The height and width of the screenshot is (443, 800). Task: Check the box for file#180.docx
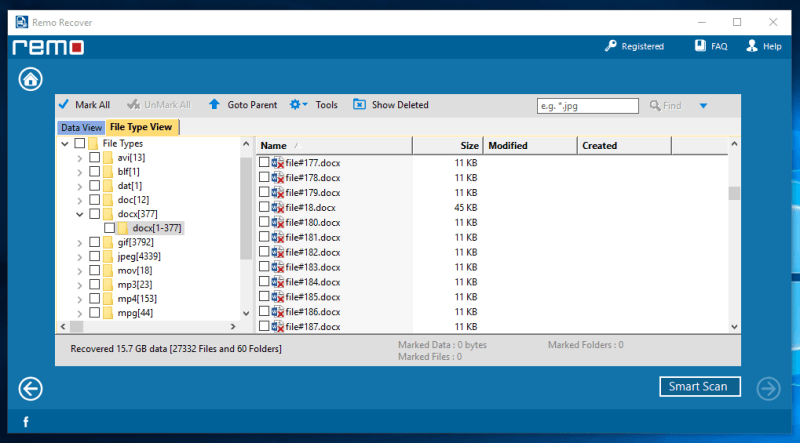pos(264,222)
